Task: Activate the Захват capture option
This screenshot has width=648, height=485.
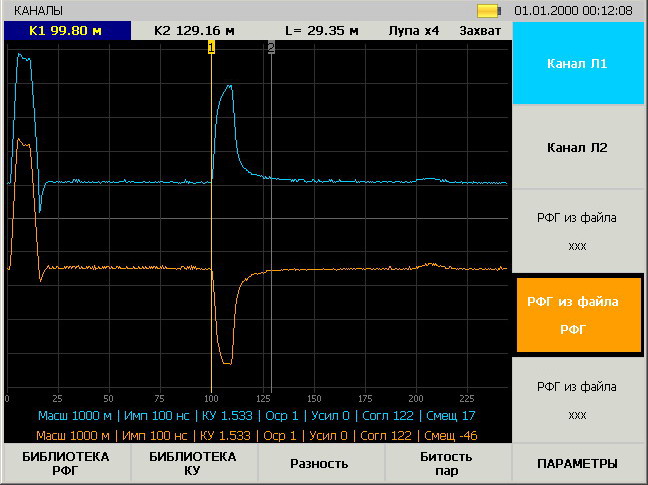Action: (x=480, y=31)
